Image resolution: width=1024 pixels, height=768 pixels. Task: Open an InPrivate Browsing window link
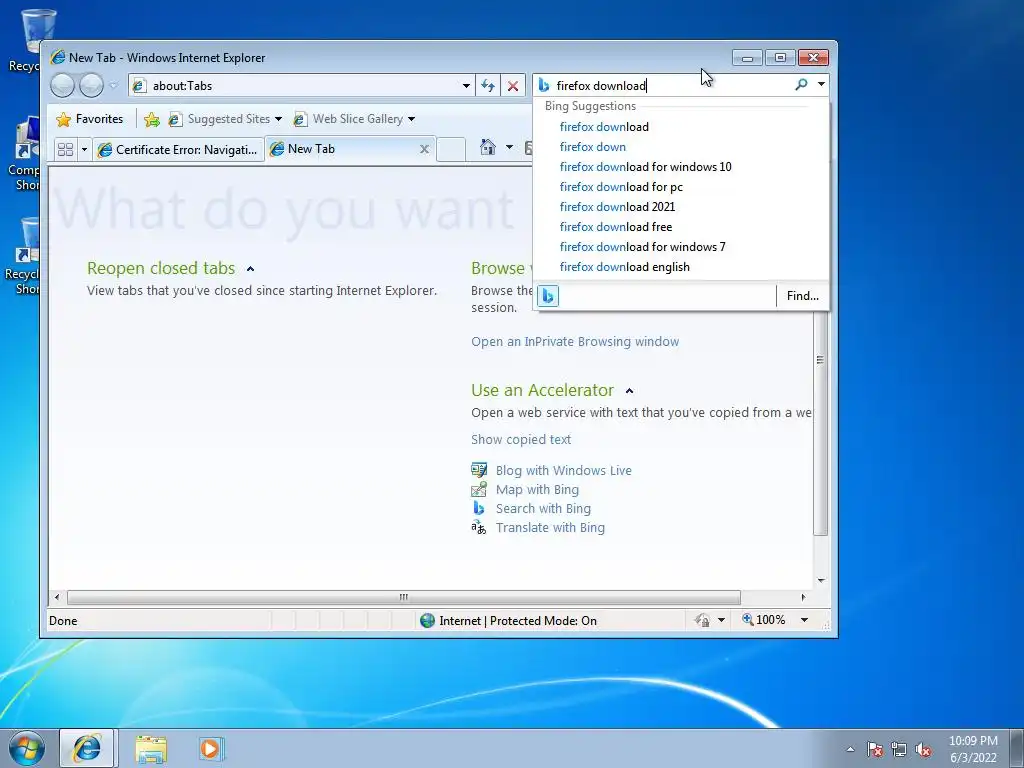point(575,342)
